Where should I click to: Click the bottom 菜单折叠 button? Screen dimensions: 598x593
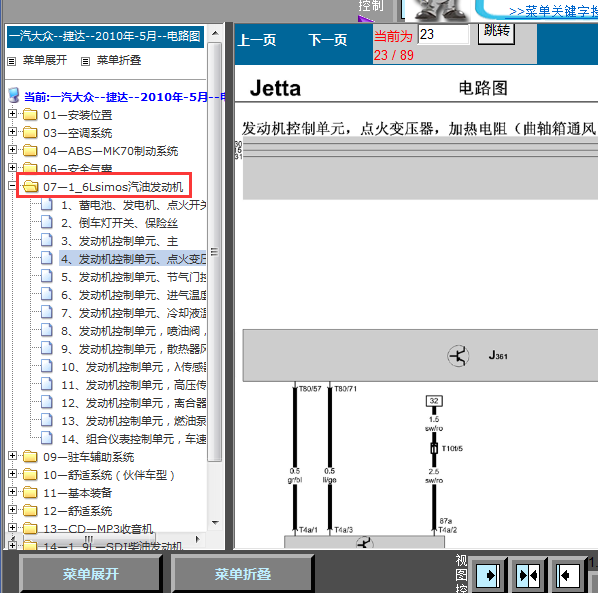click(243, 574)
